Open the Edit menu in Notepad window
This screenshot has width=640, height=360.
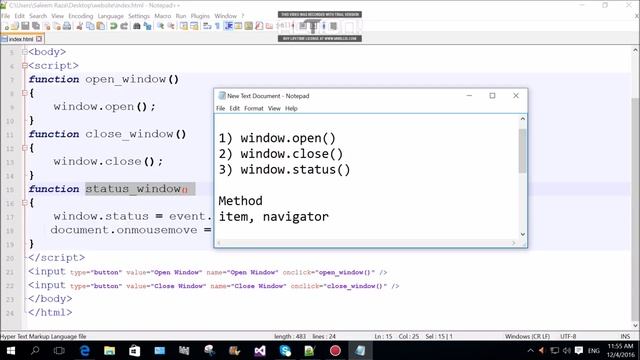(x=234, y=108)
